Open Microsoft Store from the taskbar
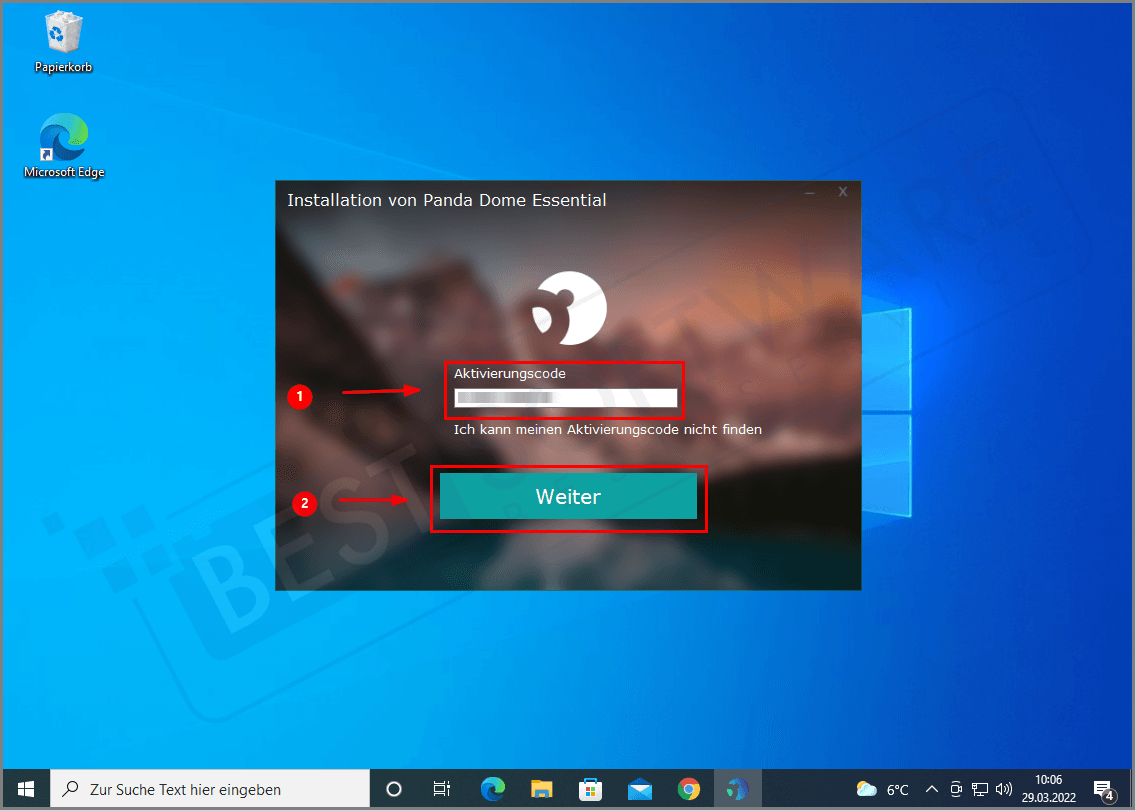The image size is (1136, 811). click(x=591, y=789)
